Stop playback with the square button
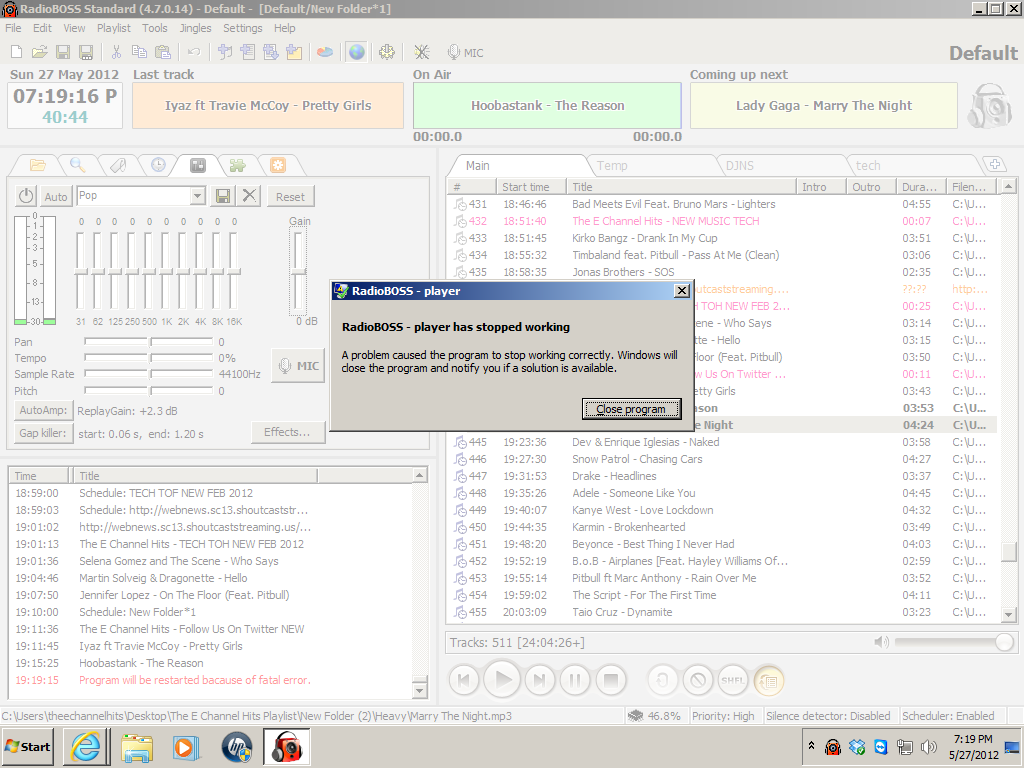This screenshot has width=1024, height=768. coord(611,680)
